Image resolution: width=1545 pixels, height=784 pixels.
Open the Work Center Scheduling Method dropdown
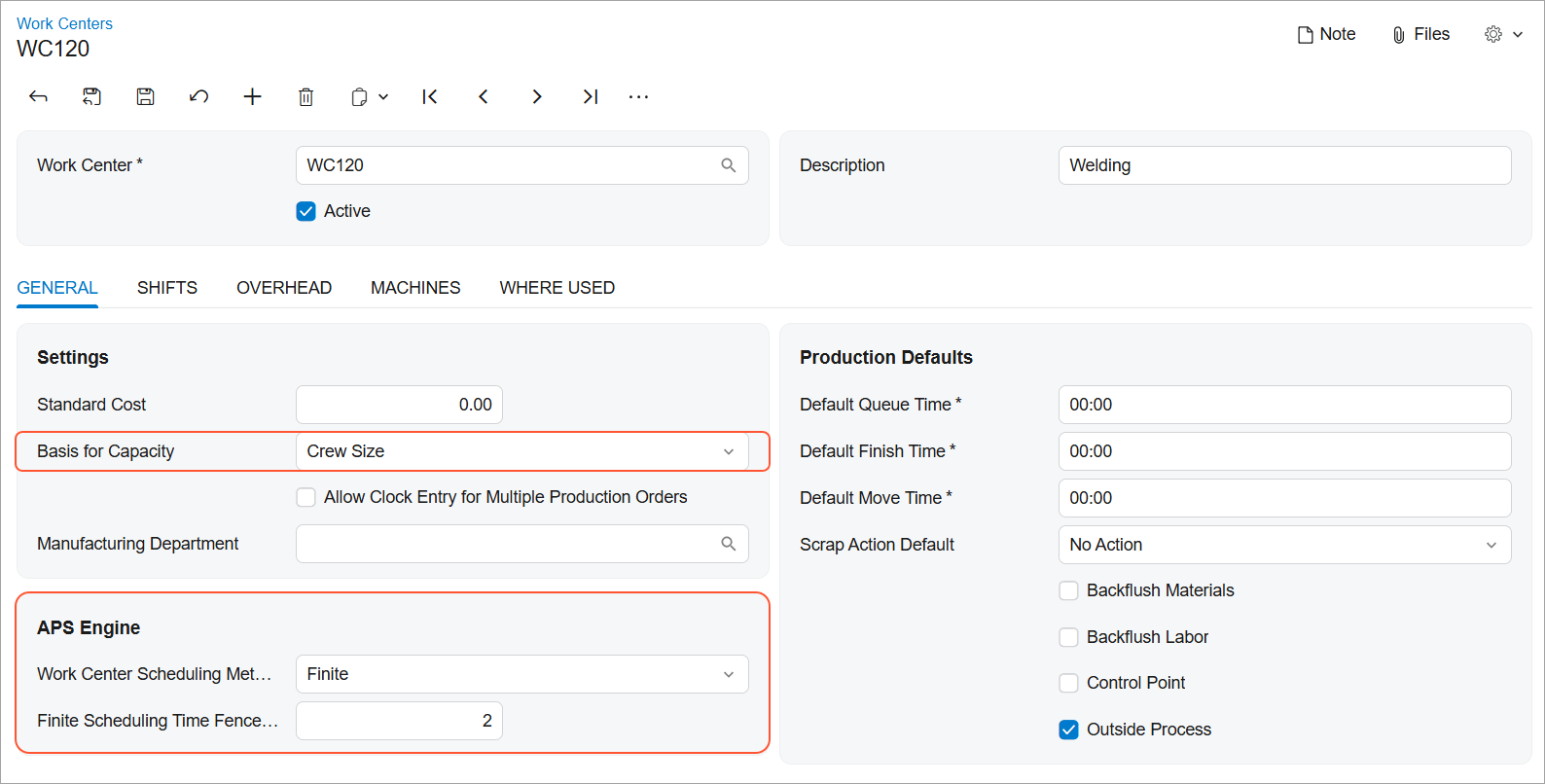(x=522, y=674)
